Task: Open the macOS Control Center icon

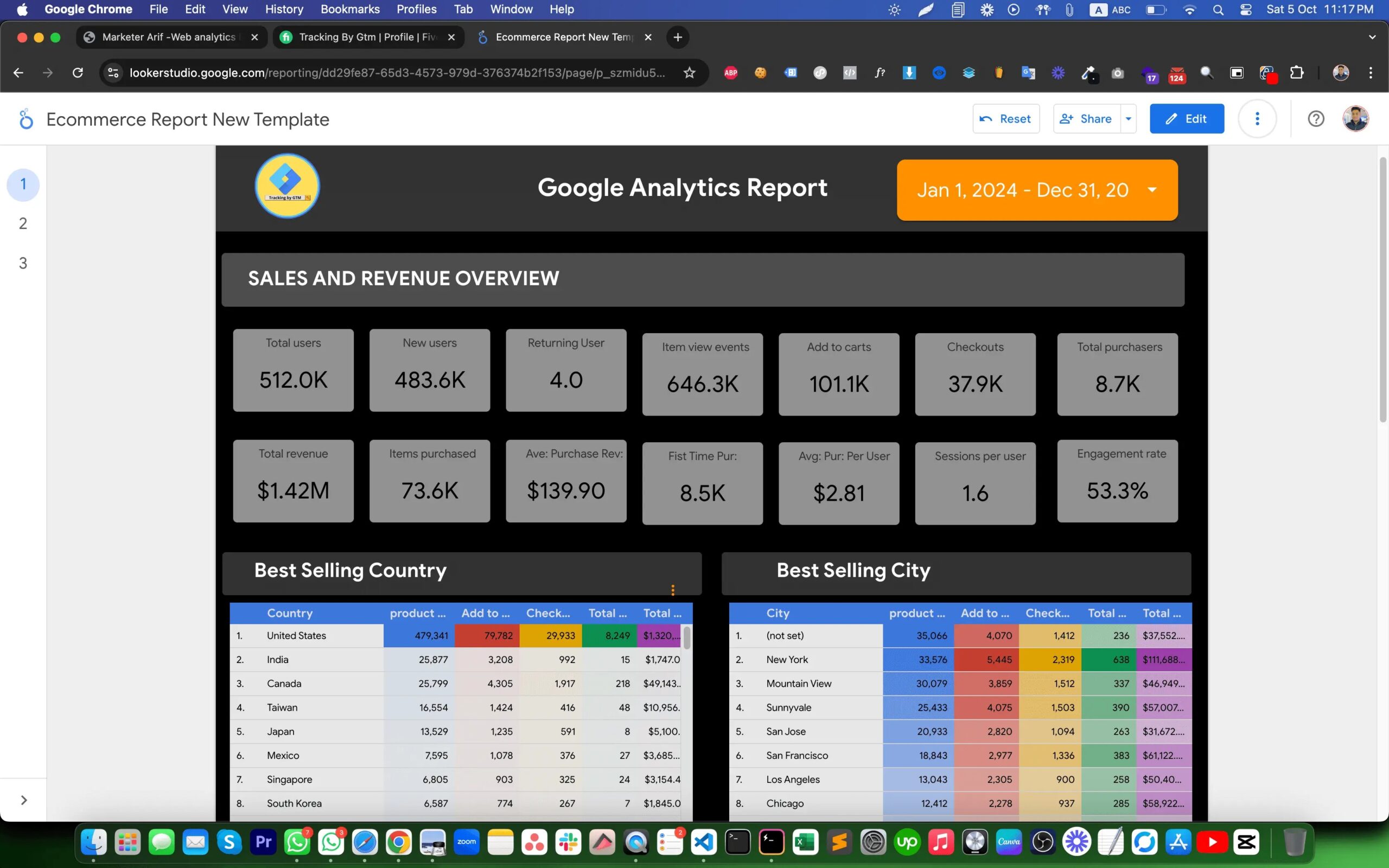Action: tap(1246, 9)
